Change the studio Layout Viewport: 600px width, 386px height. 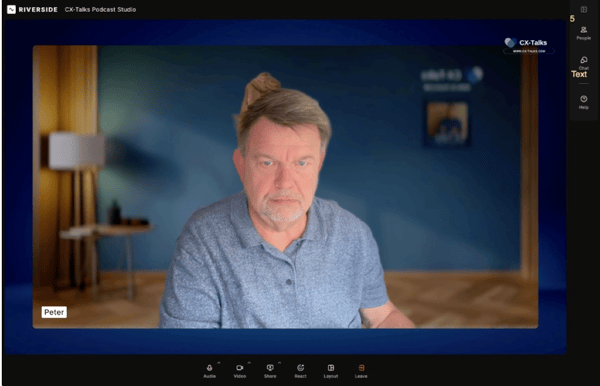(x=331, y=371)
